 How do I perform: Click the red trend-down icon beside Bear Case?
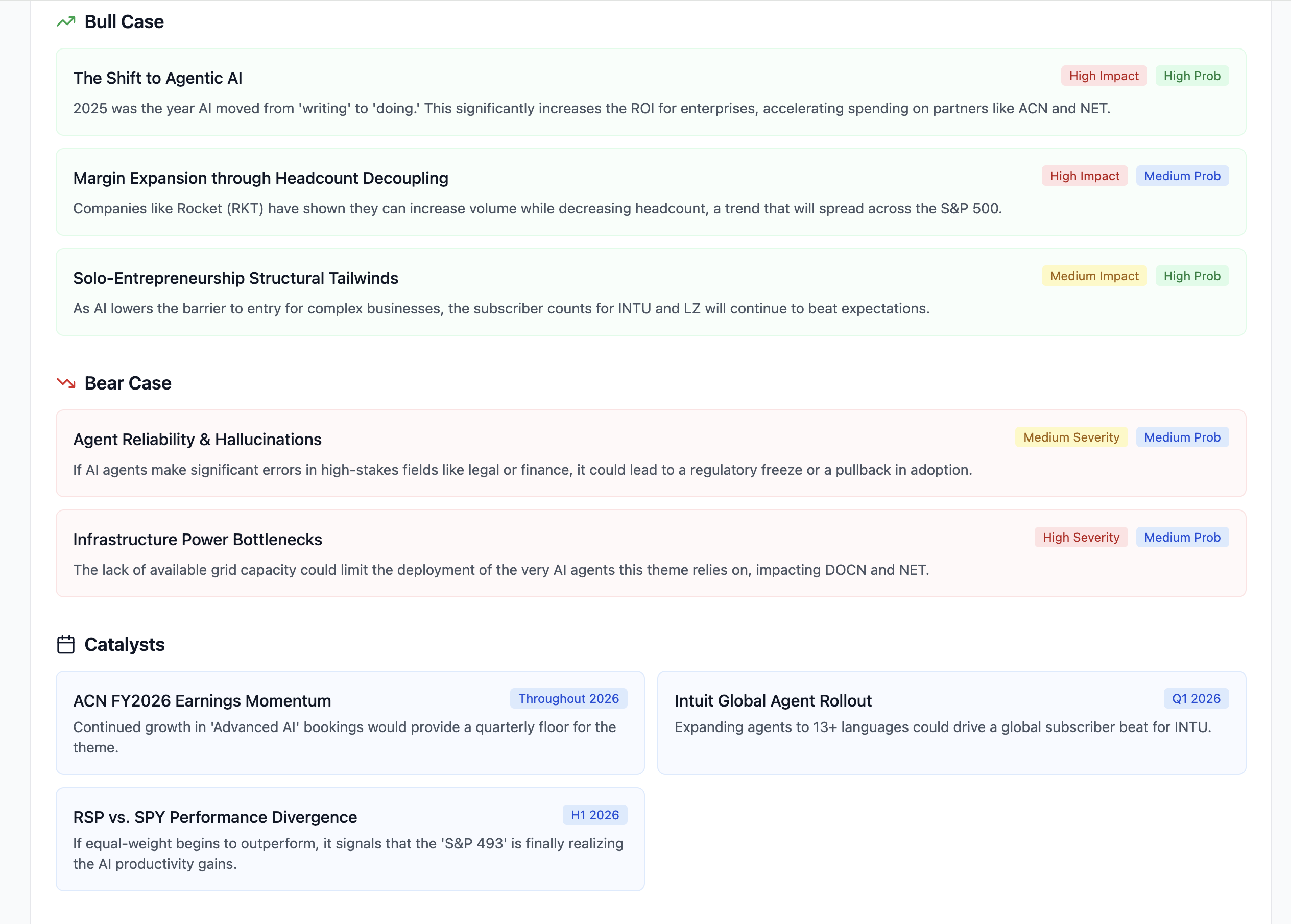pos(66,383)
